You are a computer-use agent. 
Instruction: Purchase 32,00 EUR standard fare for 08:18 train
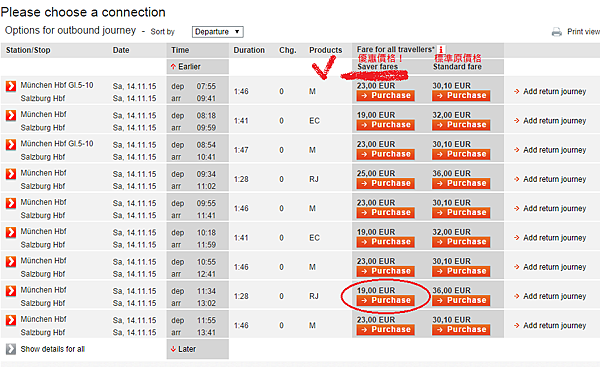pyautogui.click(x=461, y=125)
